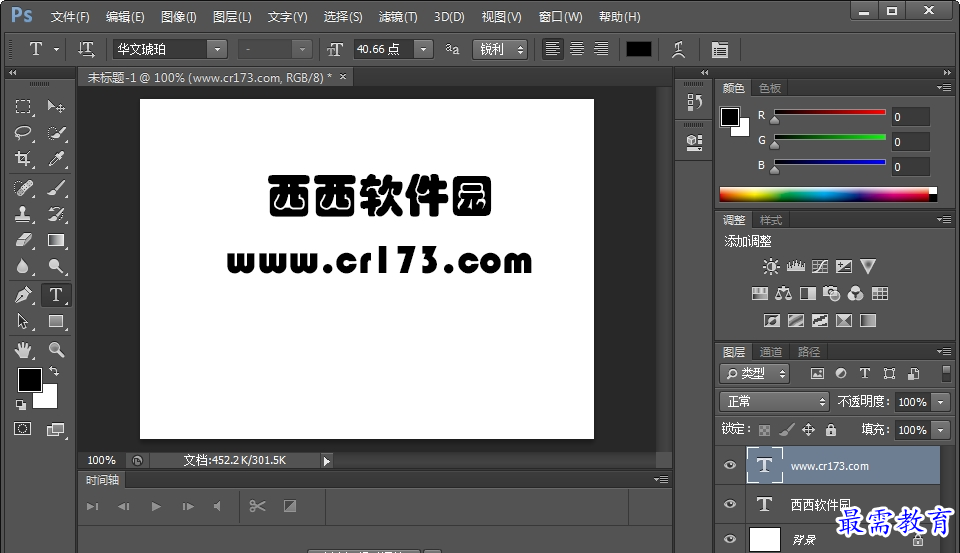Switch to the 色板 tab
Image resolution: width=960 pixels, height=553 pixels.
coord(770,88)
